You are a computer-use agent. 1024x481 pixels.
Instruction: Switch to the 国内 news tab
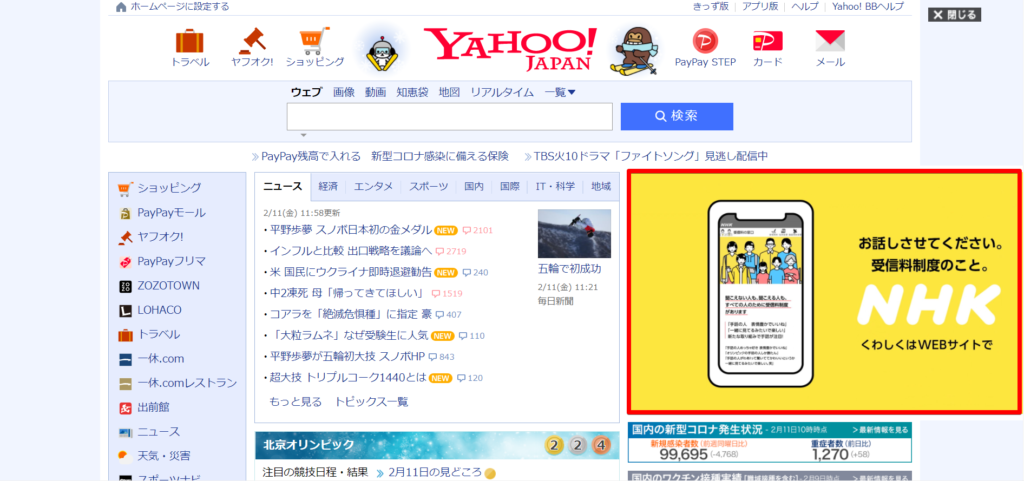pyautogui.click(x=474, y=187)
